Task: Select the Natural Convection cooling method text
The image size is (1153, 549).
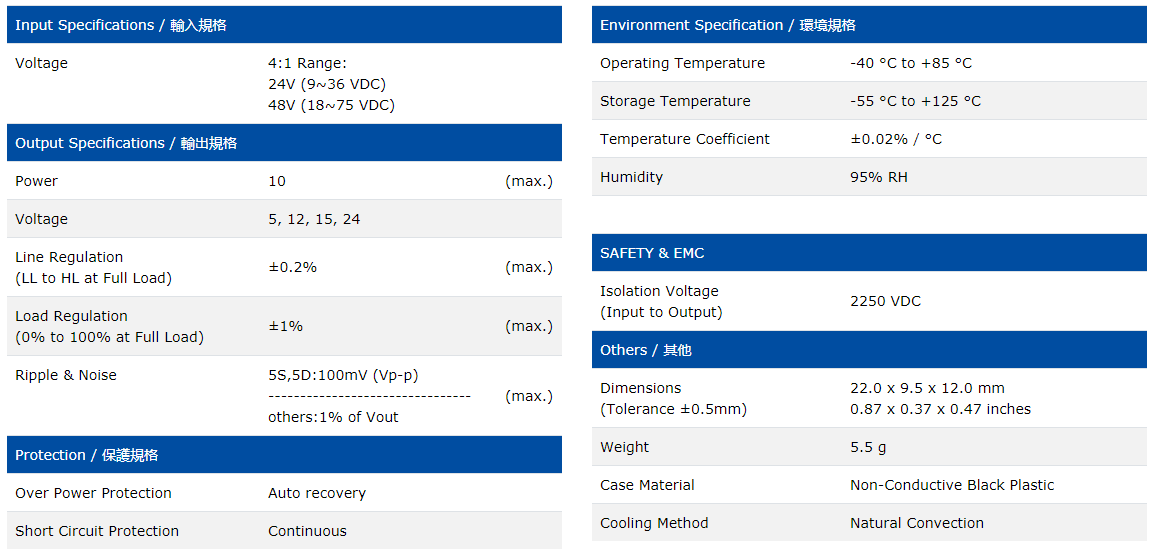Action: 917,523
